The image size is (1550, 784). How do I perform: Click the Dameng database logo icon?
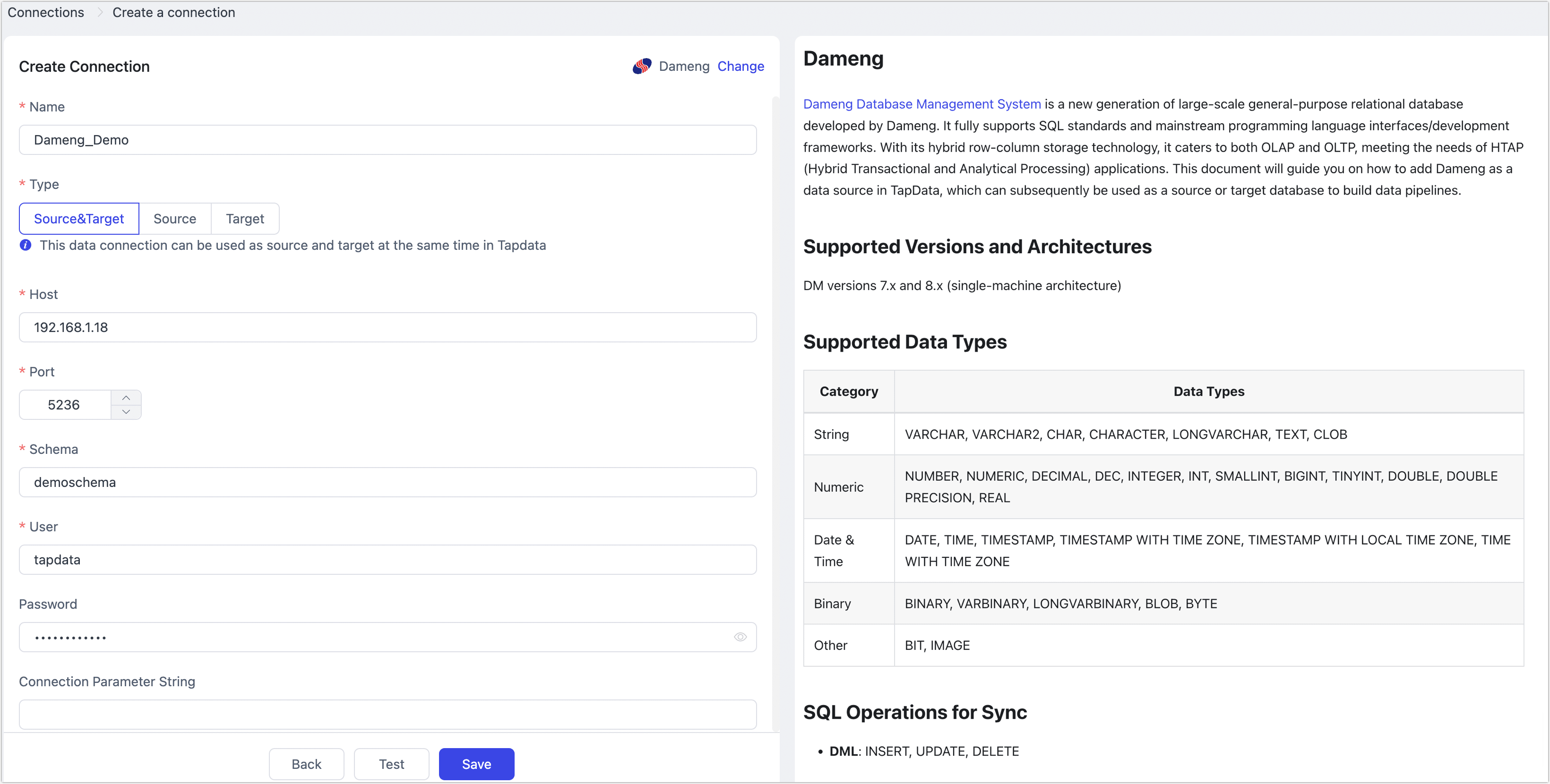[x=641, y=66]
